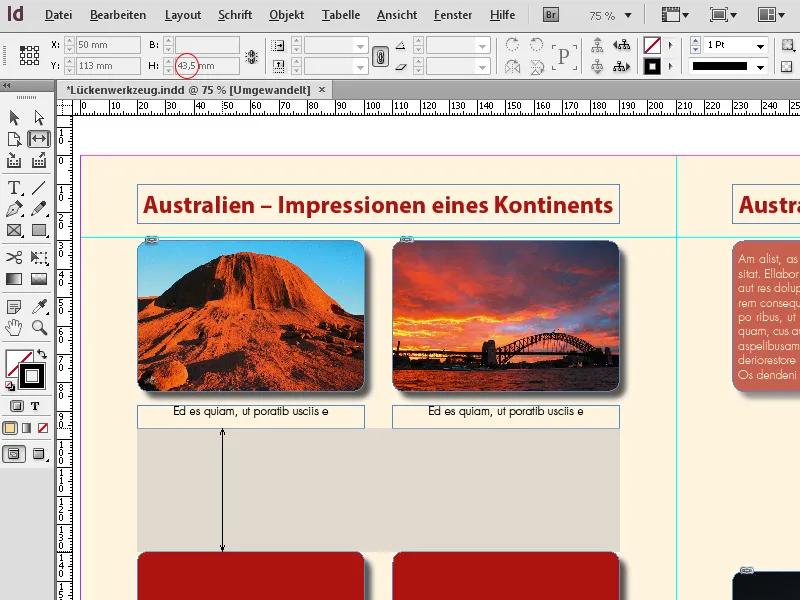
Task: Select the Content Collector tool
Action: 14,161
